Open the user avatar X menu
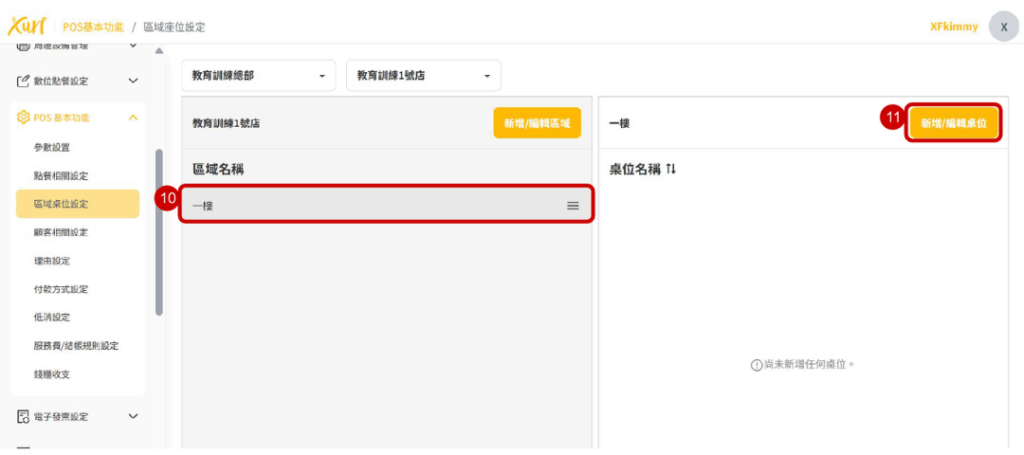 pos(1003,27)
